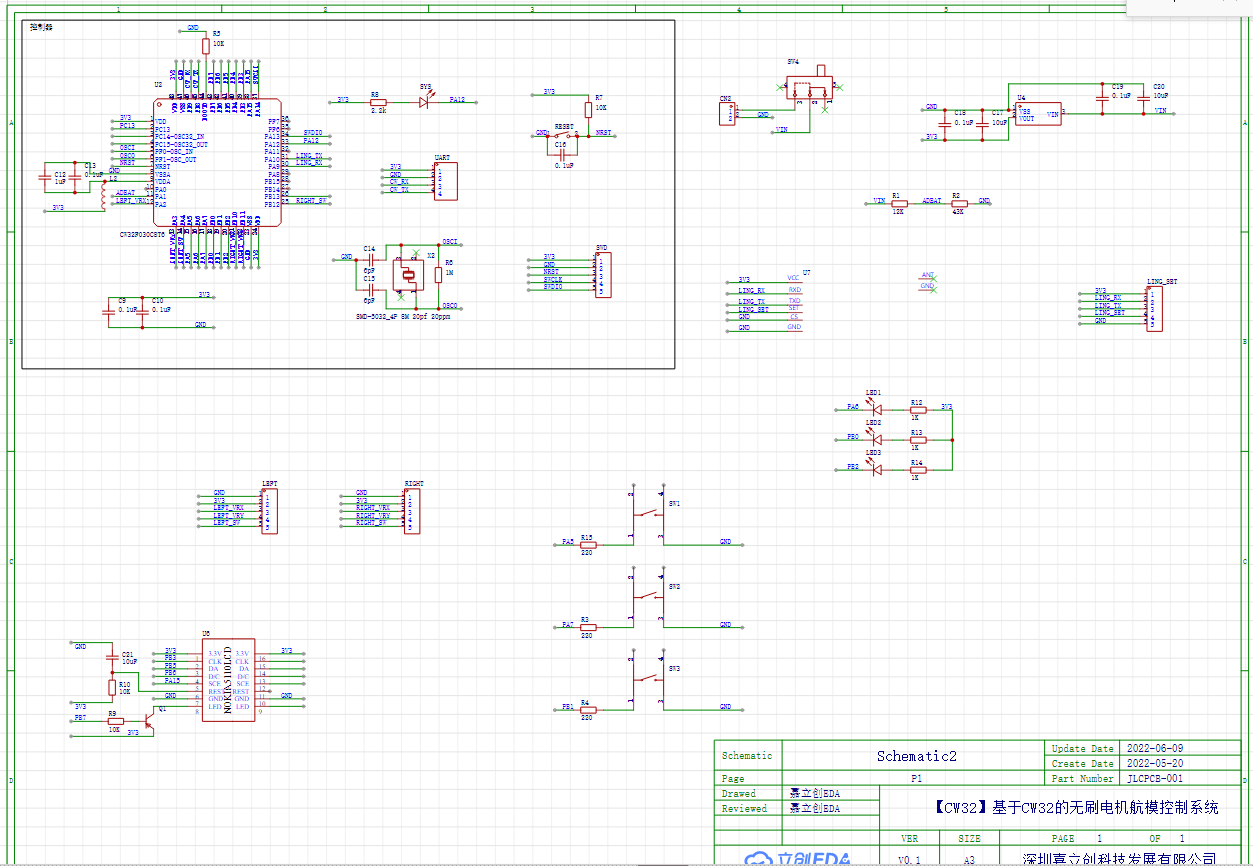Select the LED1 diode symbol
1253x866 pixels.
point(876,408)
